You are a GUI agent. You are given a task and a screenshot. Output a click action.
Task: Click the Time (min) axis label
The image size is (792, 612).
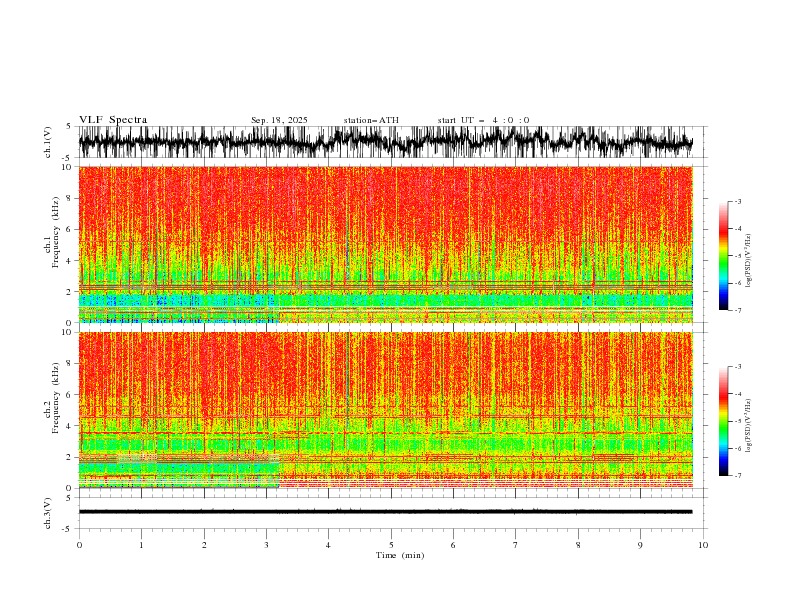(400, 555)
